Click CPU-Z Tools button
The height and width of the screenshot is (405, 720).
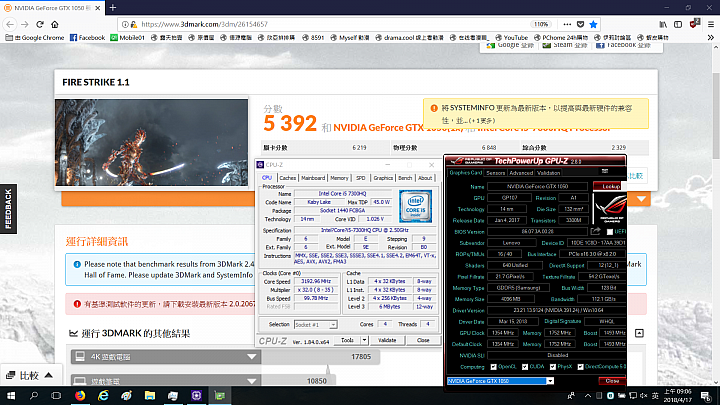(x=347, y=340)
